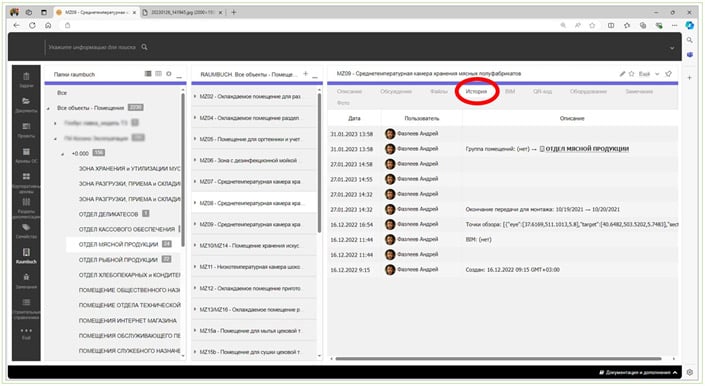Sort history by the Пользователь column header
The image size is (705, 386).
click(x=422, y=118)
